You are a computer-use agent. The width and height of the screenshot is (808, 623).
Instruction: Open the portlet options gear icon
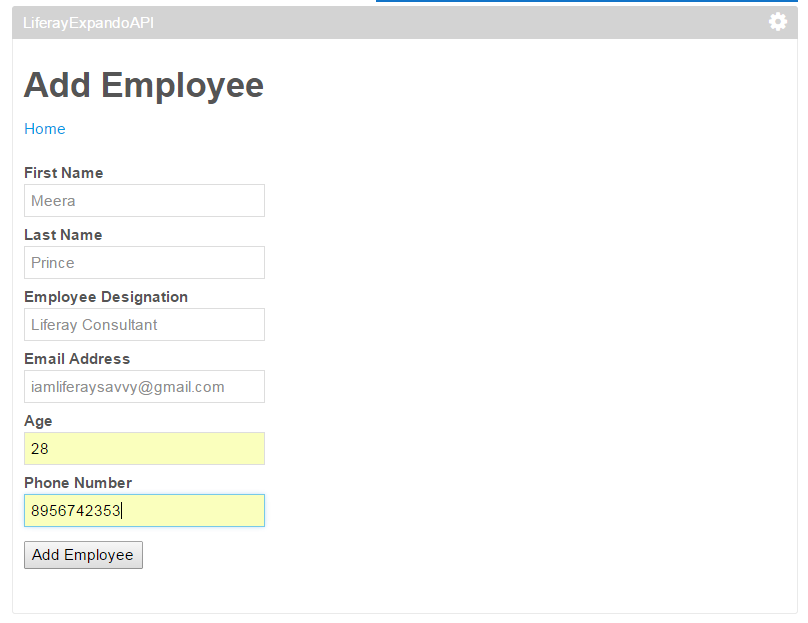[777, 22]
